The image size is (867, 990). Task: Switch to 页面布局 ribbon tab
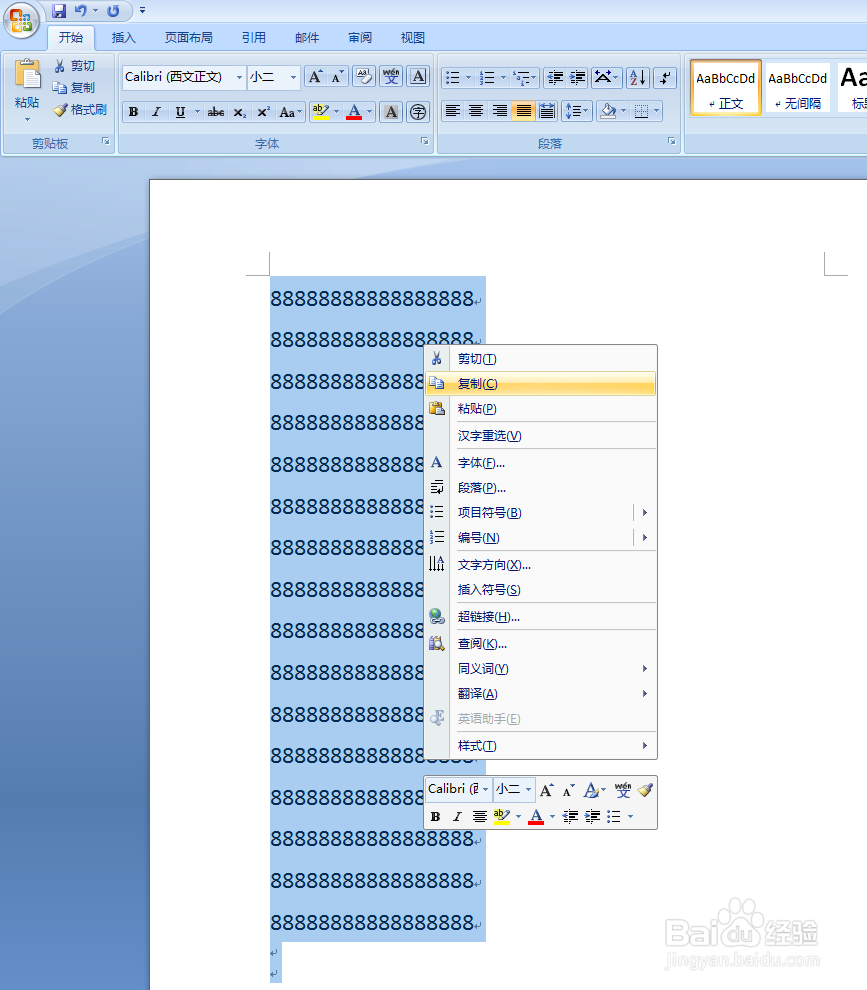[x=189, y=38]
